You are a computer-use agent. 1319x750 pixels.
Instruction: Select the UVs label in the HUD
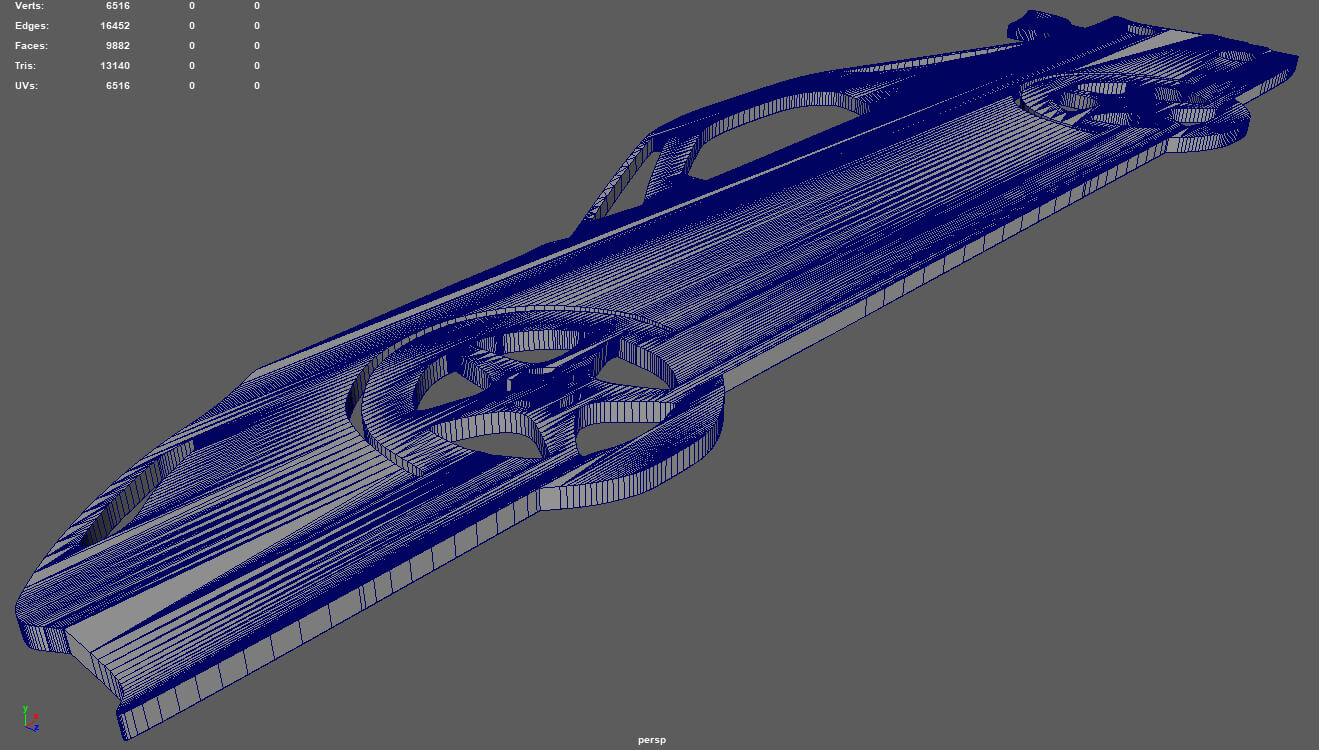click(27, 86)
